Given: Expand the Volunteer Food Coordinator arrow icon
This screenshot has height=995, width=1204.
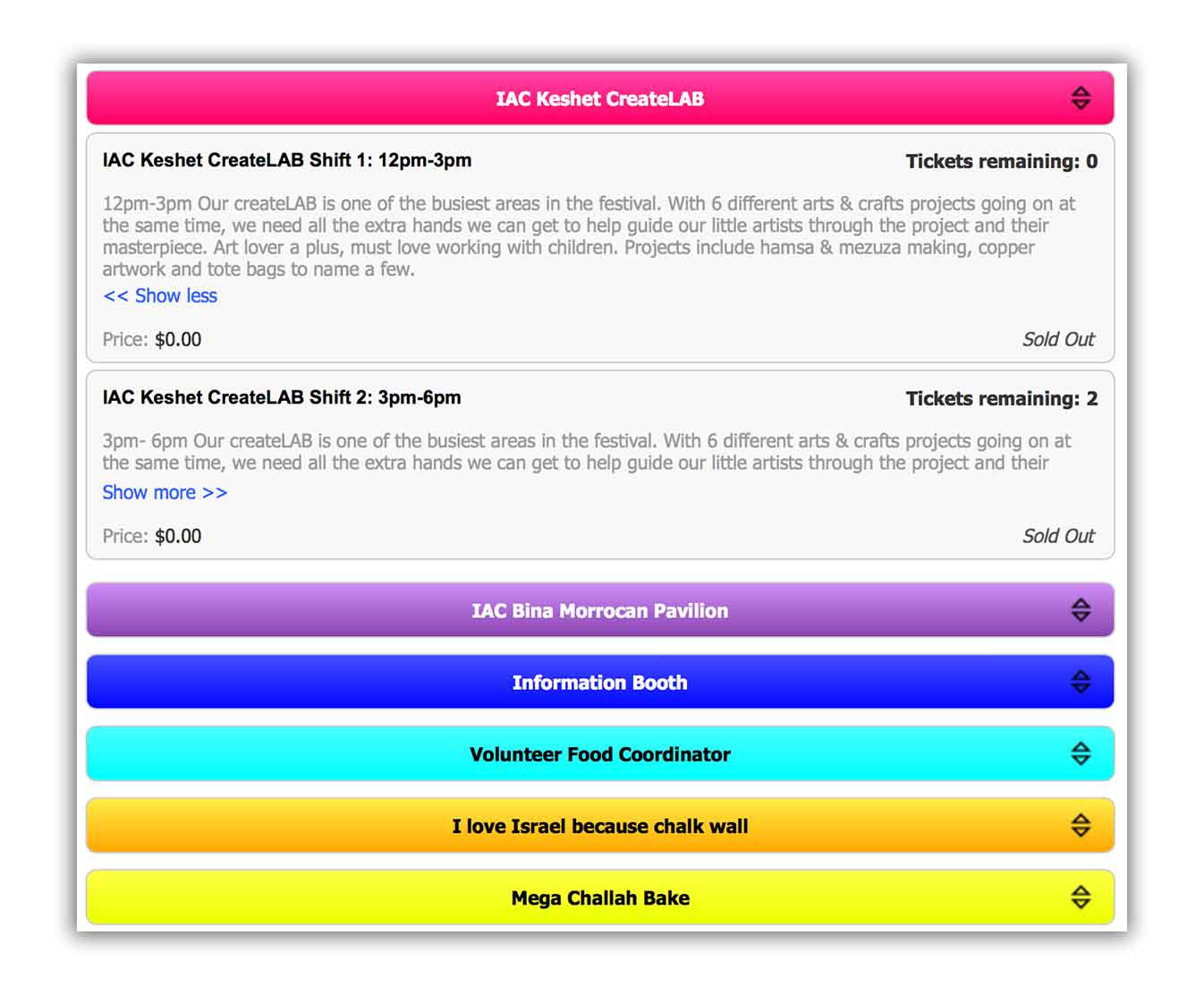Looking at the screenshot, I should tap(1081, 753).
